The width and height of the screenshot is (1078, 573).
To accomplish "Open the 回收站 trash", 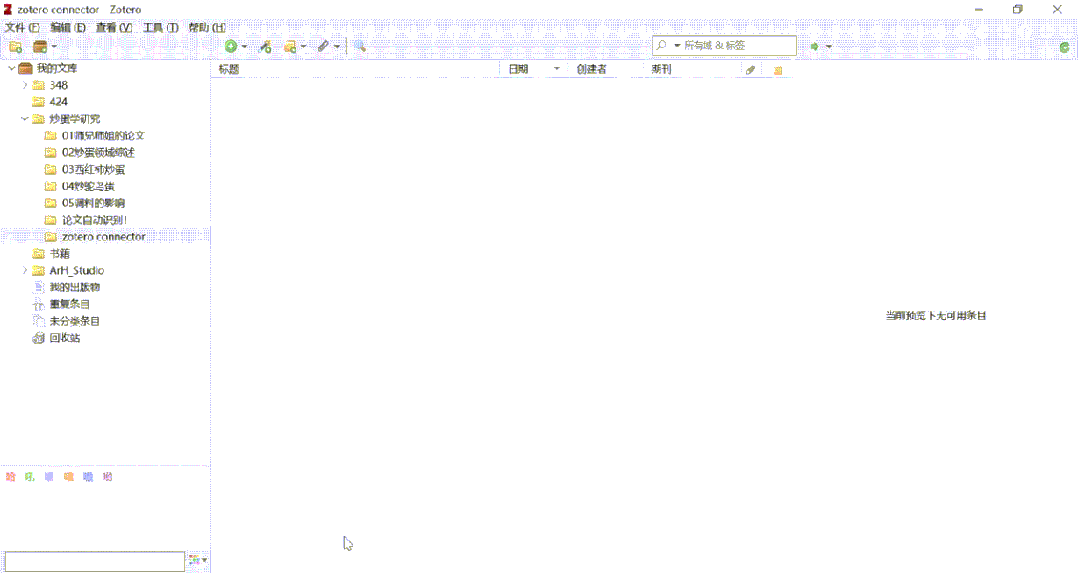I will 65,338.
